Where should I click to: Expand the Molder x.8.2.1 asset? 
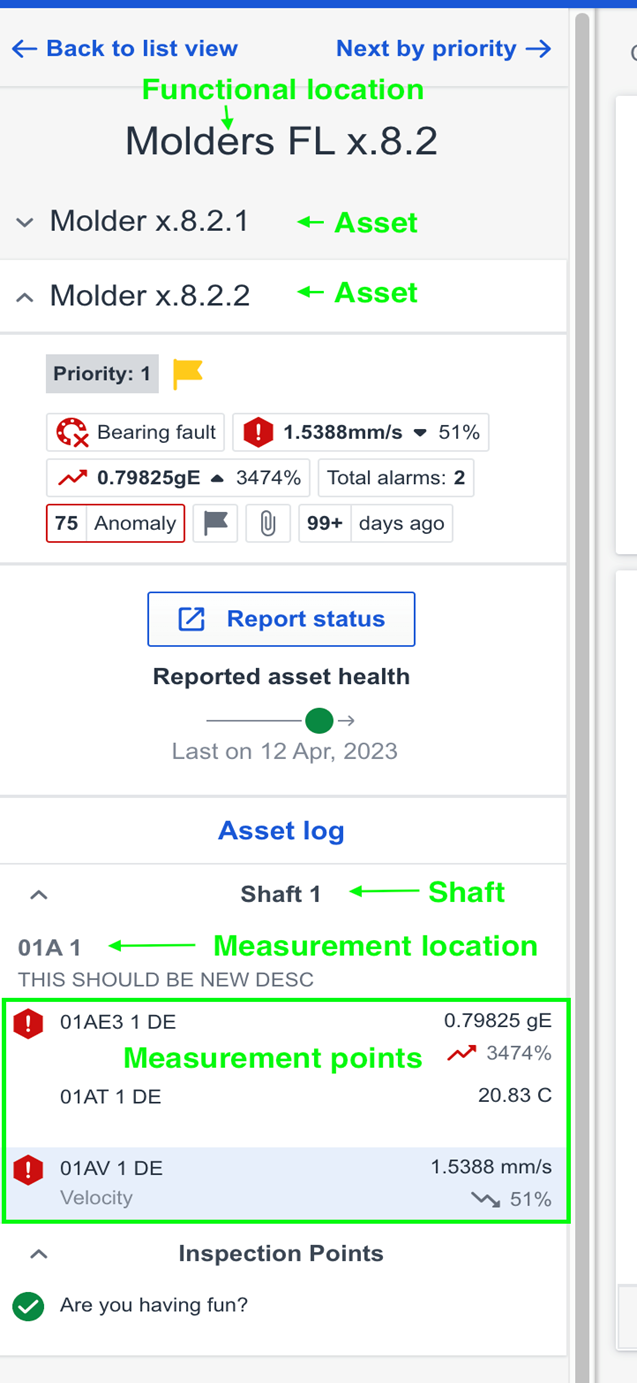tap(23, 222)
